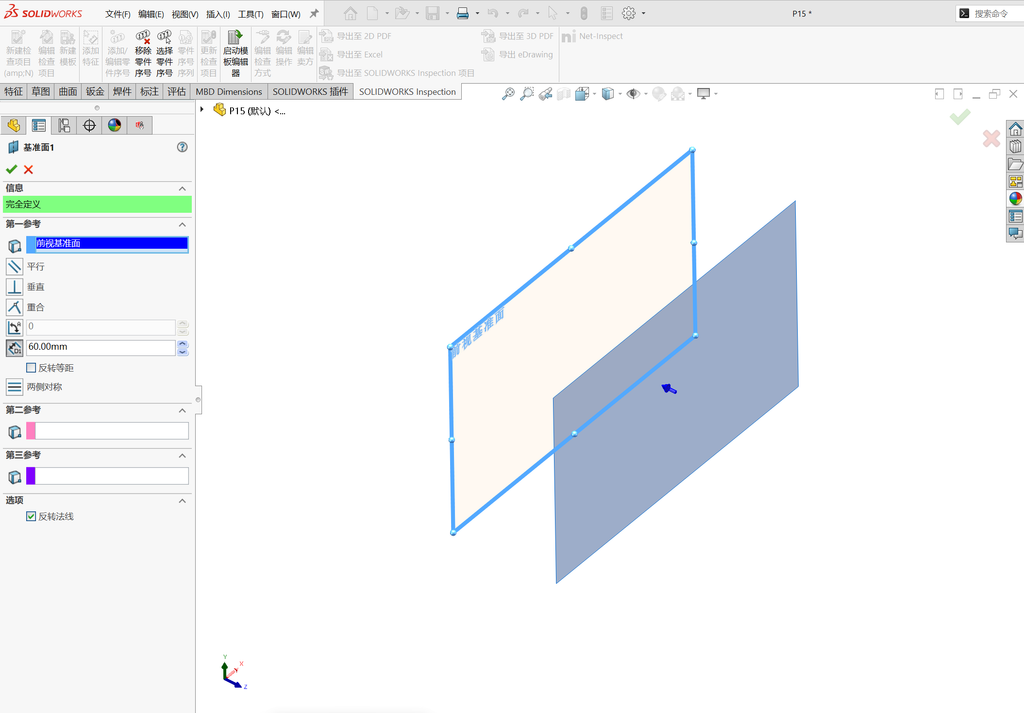Image resolution: width=1024 pixels, height=713 pixels.
Task: Switch to the 曲面 tab
Action: point(68,91)
